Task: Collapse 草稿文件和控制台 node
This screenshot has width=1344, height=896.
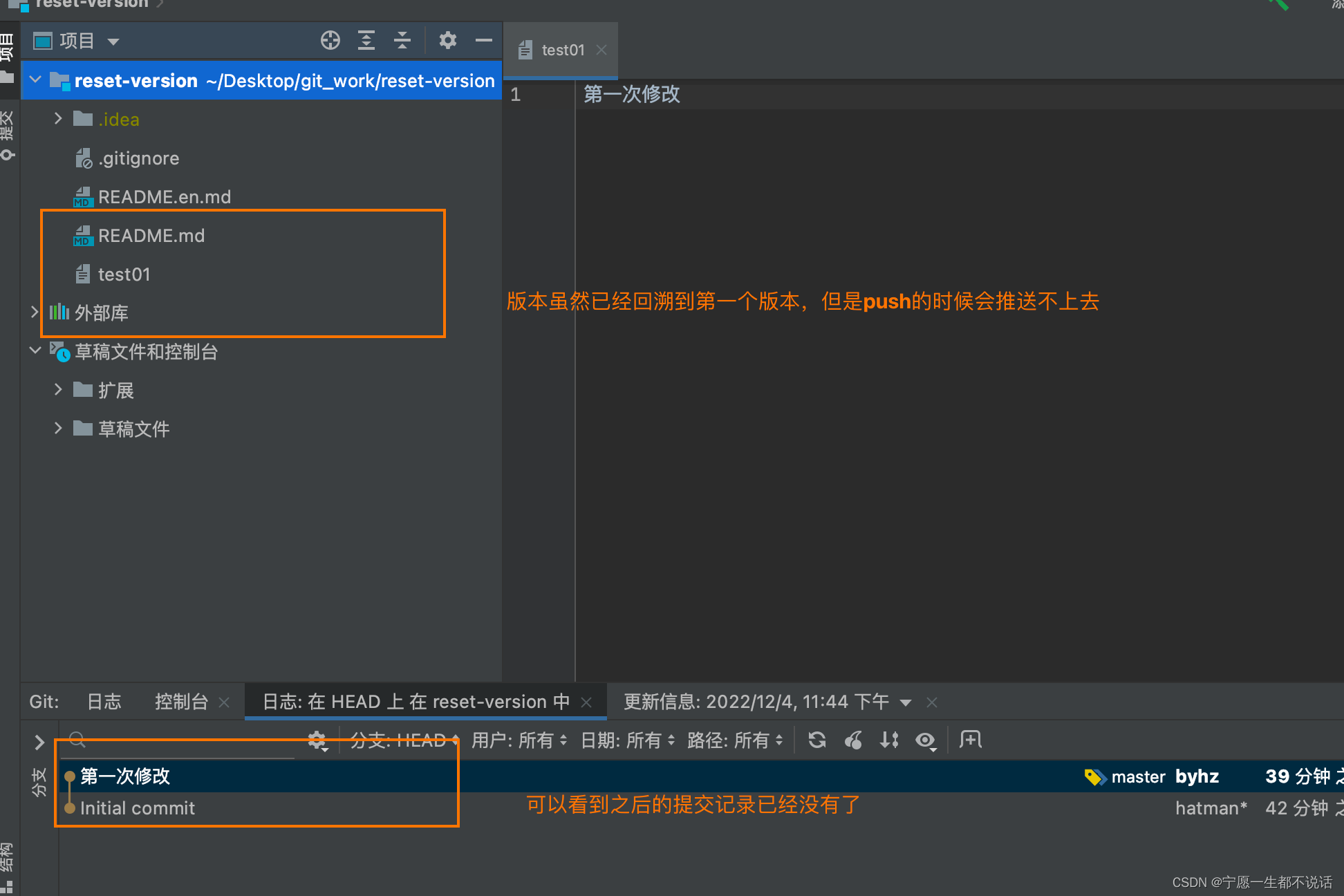Action: (x=36, y=351)
